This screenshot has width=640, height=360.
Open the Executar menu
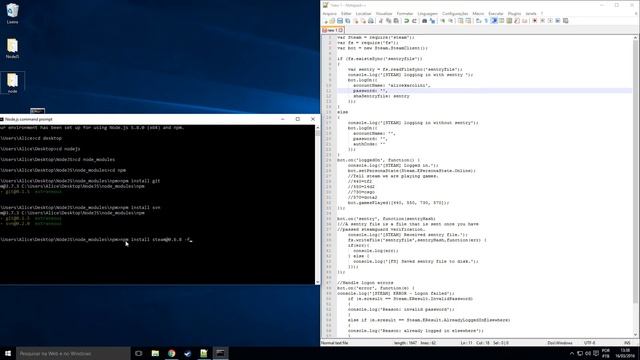point(496,13)
